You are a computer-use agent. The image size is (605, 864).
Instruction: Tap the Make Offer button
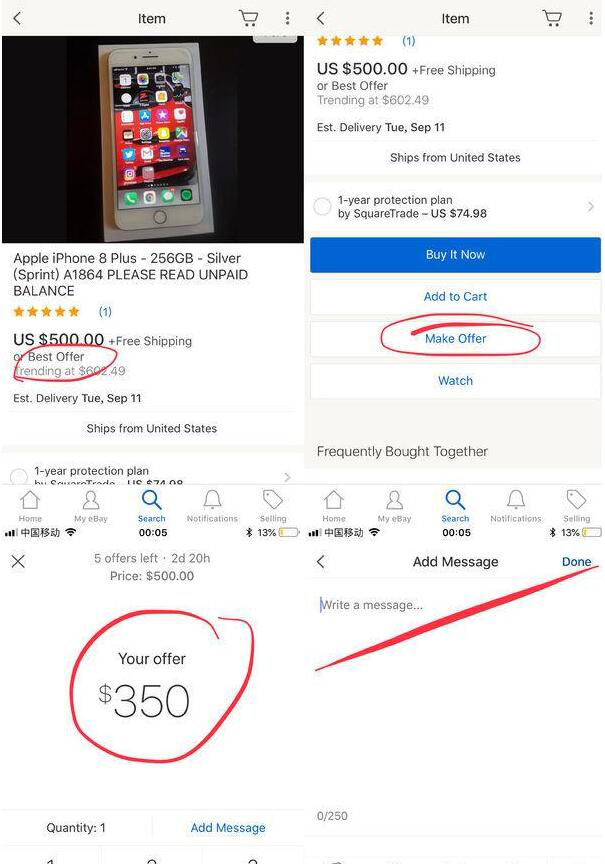pyautogui.click(x=455, y=338)
